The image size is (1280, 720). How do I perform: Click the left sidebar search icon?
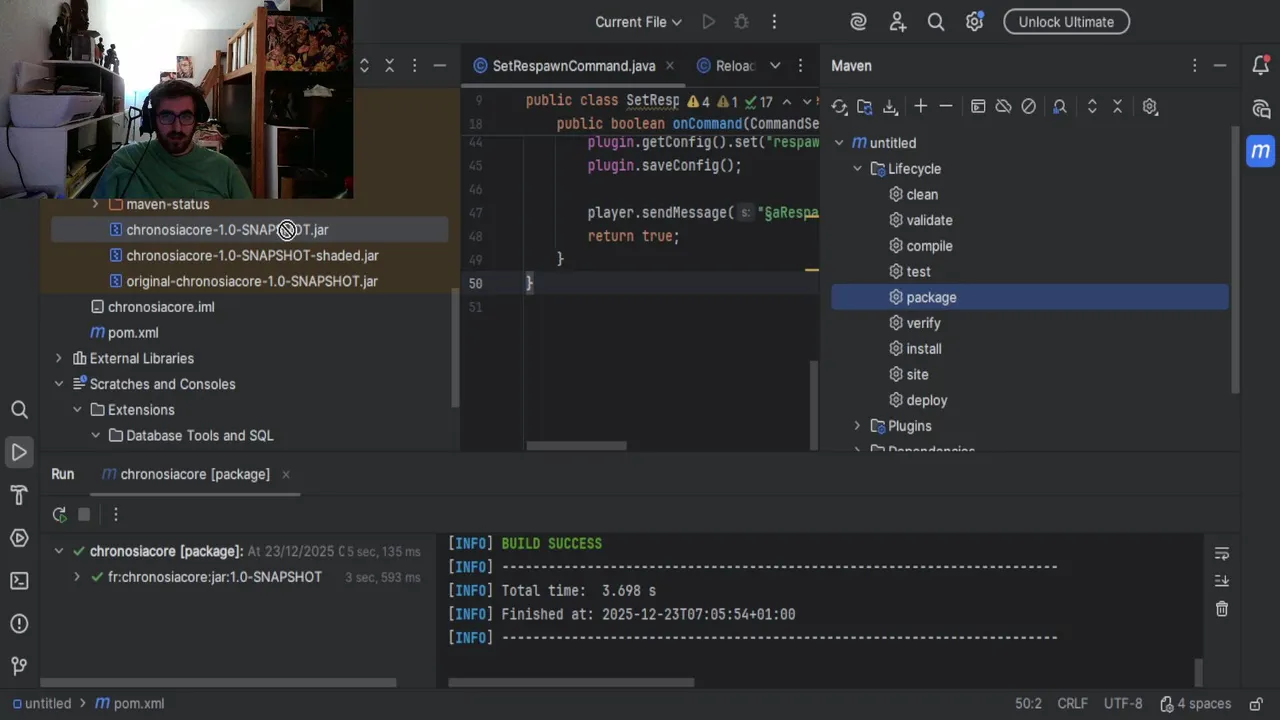click(x=19, y=409)
